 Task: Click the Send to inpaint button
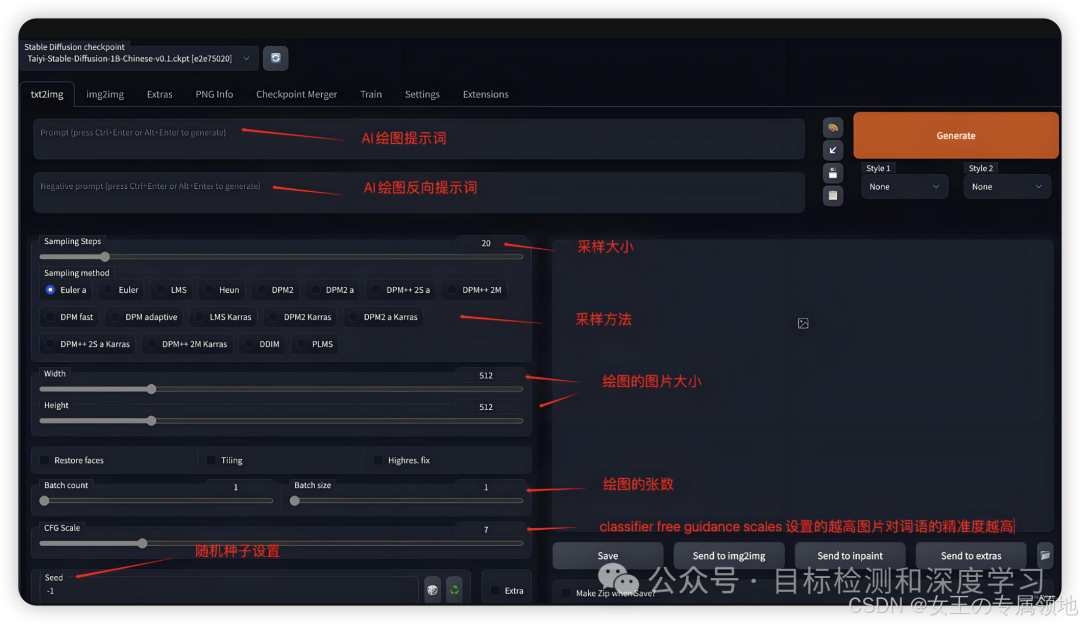[x=850, y=556]
